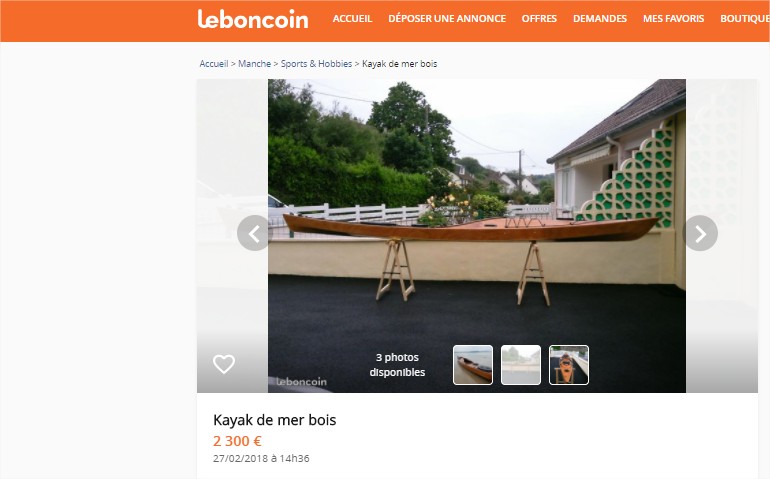
Task: Open MES FAVORIS page
Action: [673, 19]
